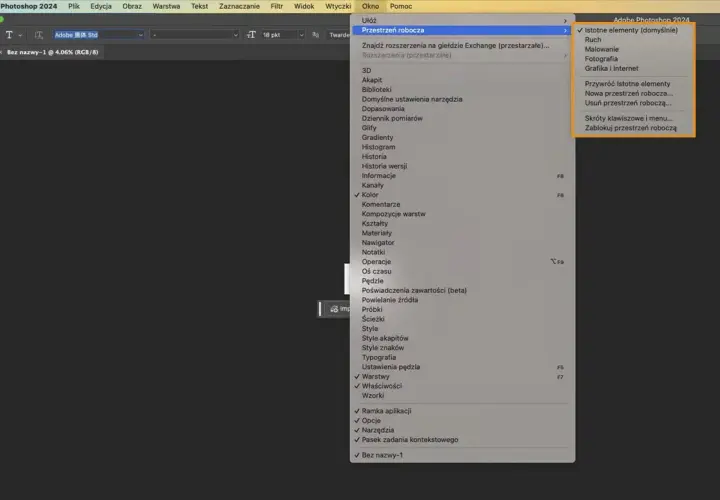Toggle the Opcje bar visibility
Image resolution: width=720 pixels, height=500 pixels.
tap(462, 421)
